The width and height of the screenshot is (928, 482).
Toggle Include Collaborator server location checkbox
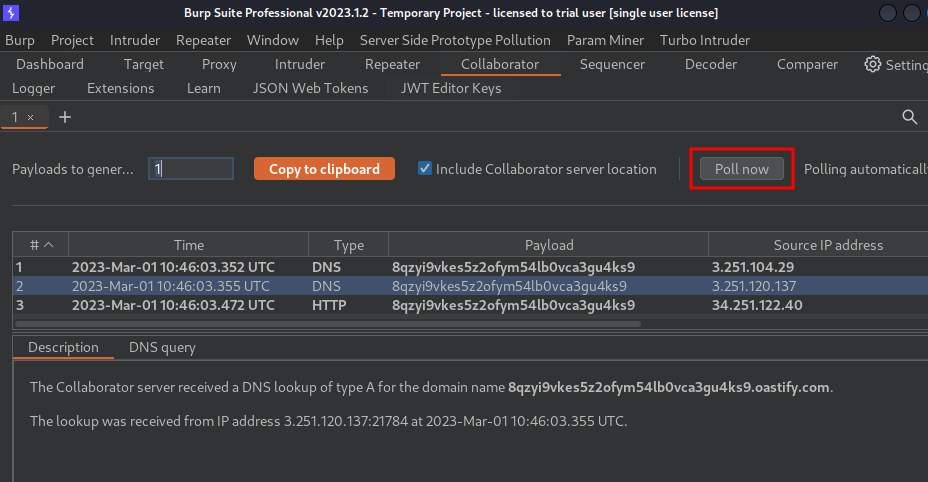424,168
